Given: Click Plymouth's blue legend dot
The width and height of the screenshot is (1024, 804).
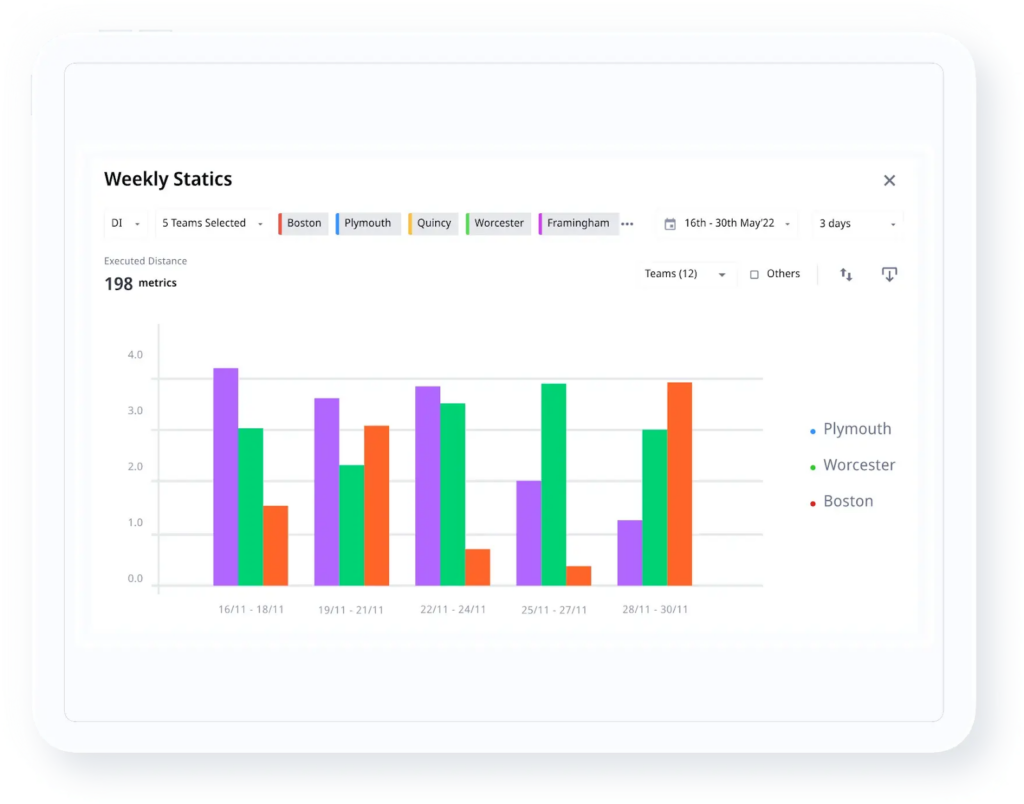Looking at the screenshot, I should [x=813, y=429].
